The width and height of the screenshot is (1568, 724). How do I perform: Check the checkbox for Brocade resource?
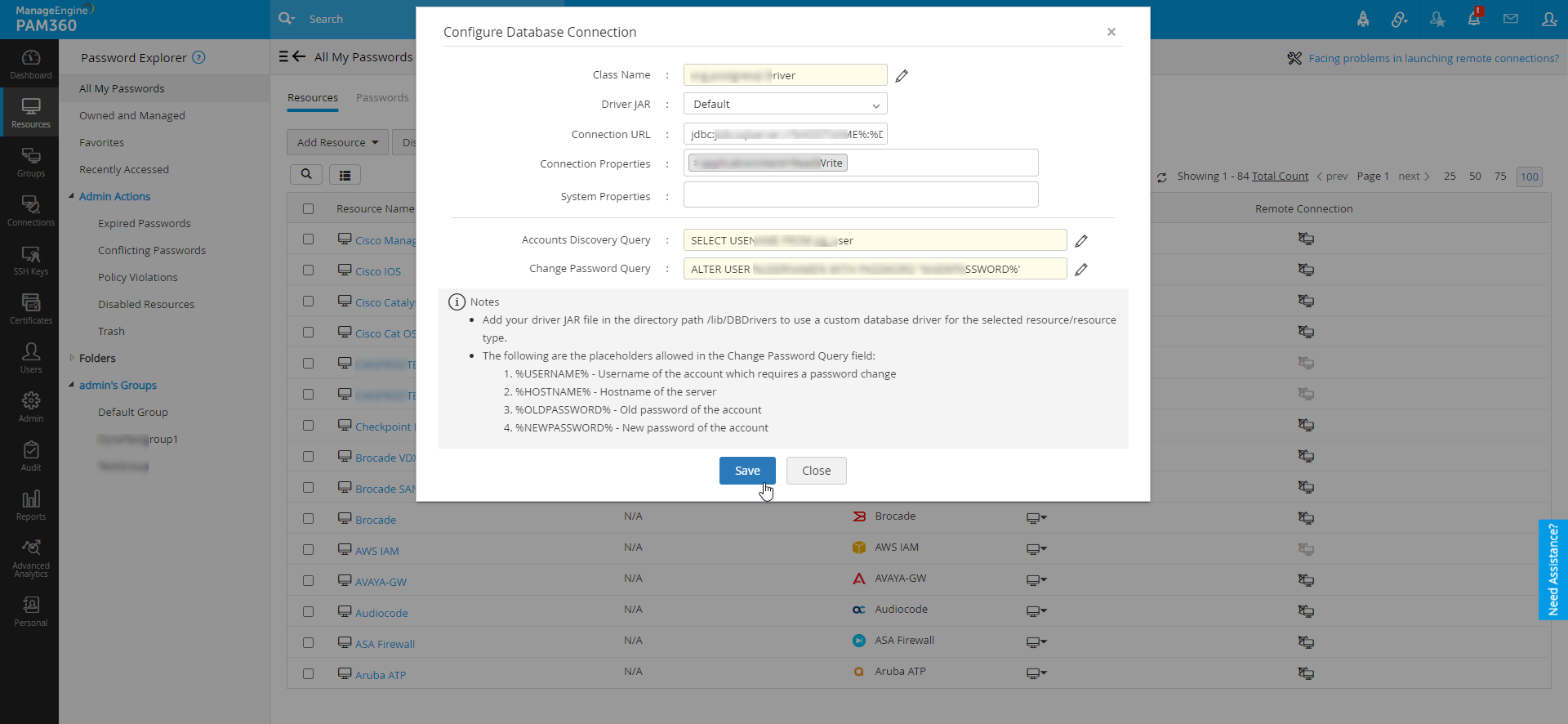(308, 519)
